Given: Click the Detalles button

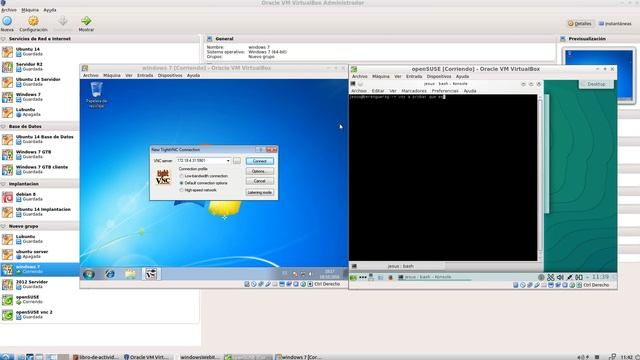Looking at the screenshot, I should point(580,24).
